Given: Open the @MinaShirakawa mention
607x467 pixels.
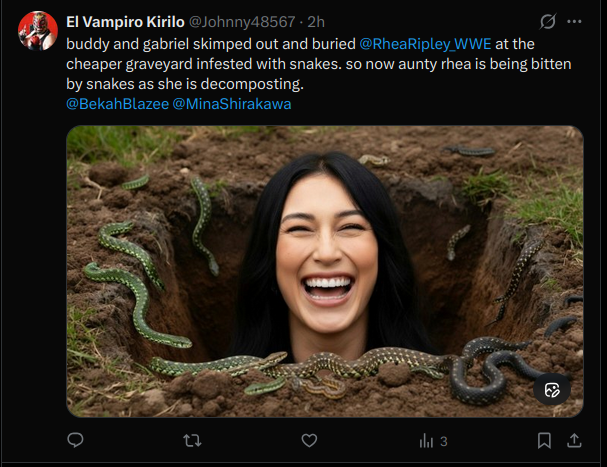Looking at the screenshot, I should (x=232, y=103).
